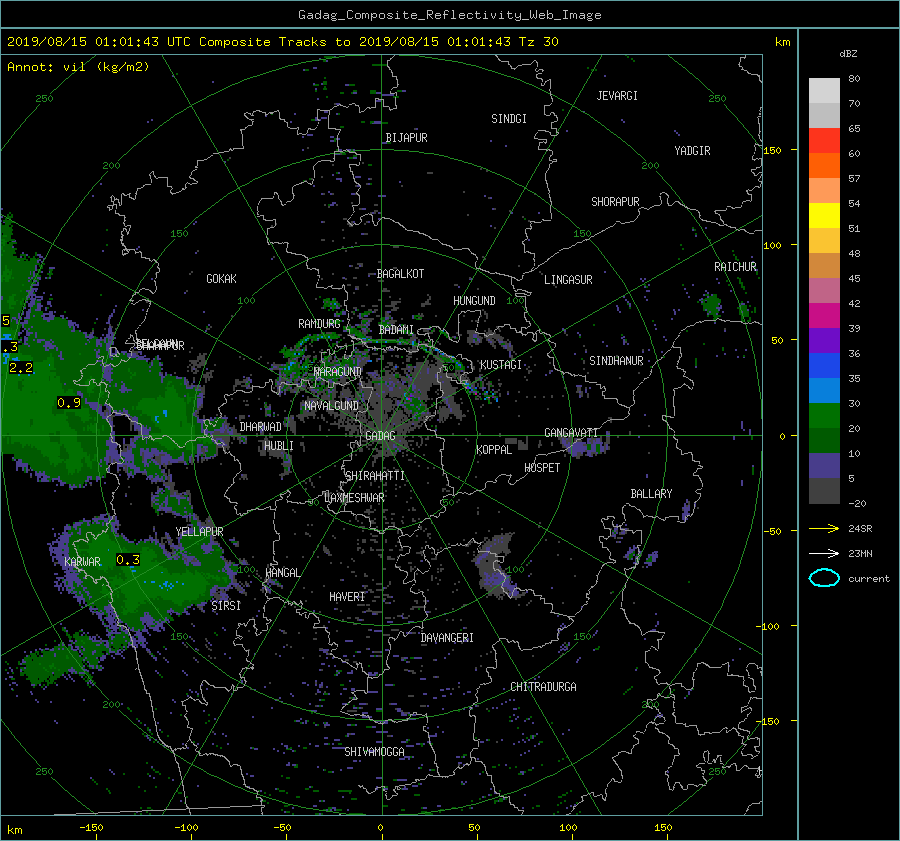Select the yellow 54 dBZ swatch

824,215
